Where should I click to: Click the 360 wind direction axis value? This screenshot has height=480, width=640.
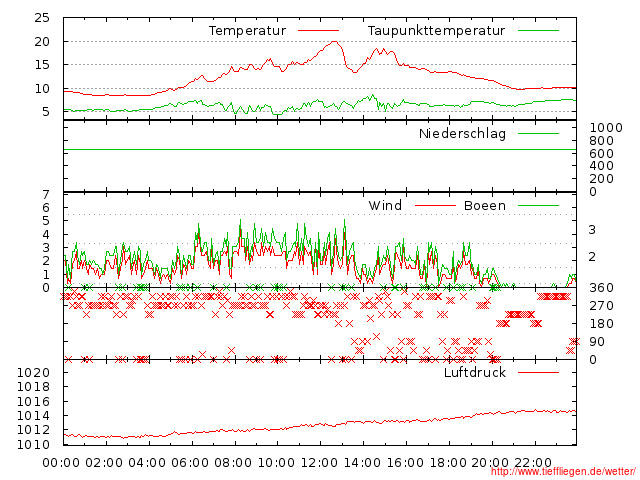point(601,288)
